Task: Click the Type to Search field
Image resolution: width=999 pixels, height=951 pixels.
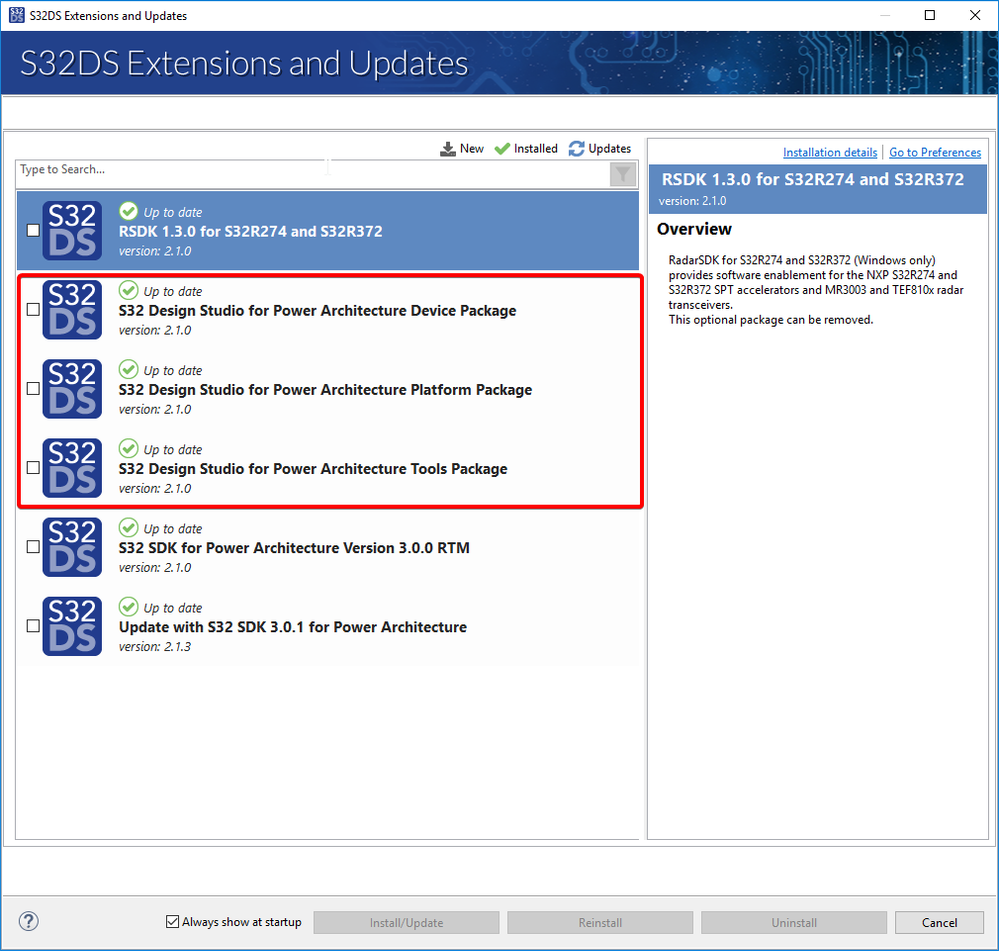Action: pos(312,173)
